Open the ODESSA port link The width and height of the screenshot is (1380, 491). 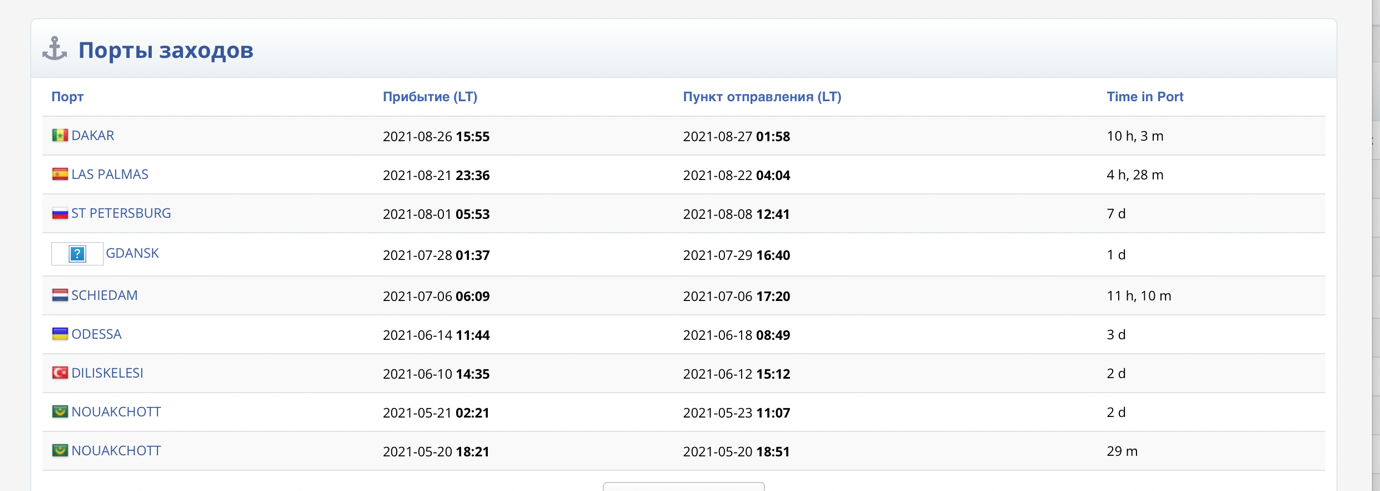click(96, 334)
